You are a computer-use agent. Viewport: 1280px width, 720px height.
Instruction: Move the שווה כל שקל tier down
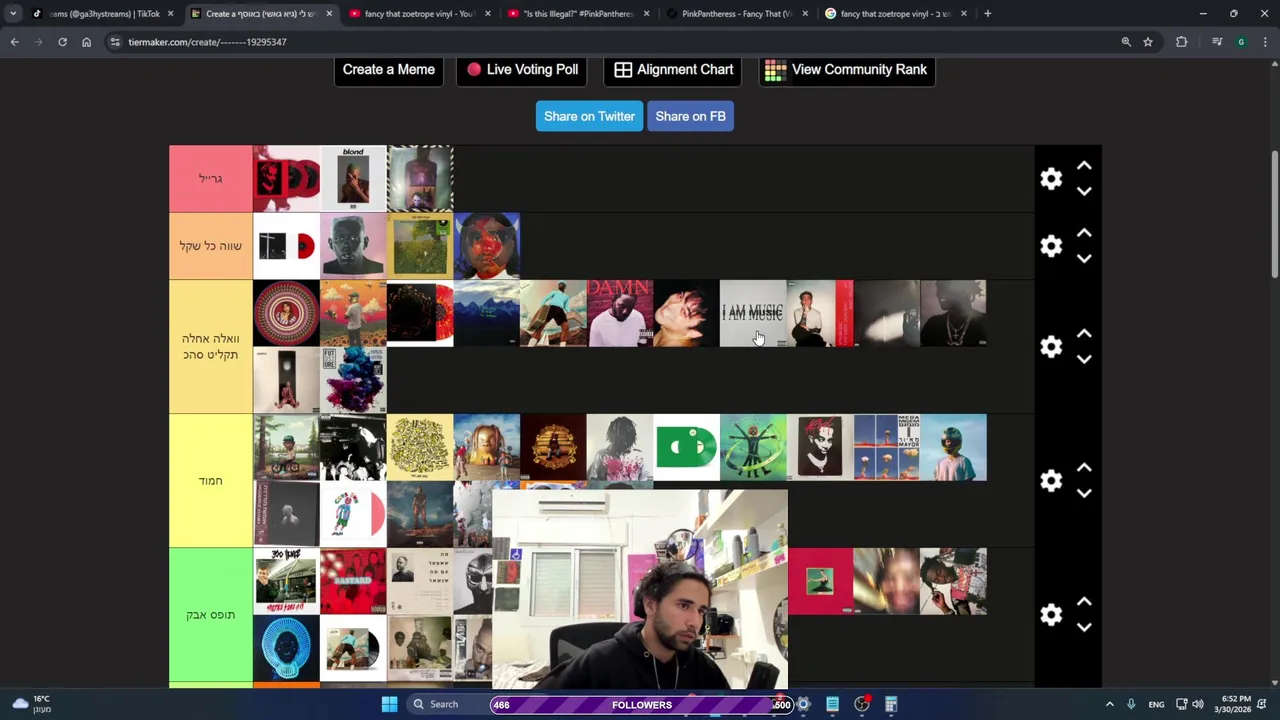click(x=1084, y=258)
